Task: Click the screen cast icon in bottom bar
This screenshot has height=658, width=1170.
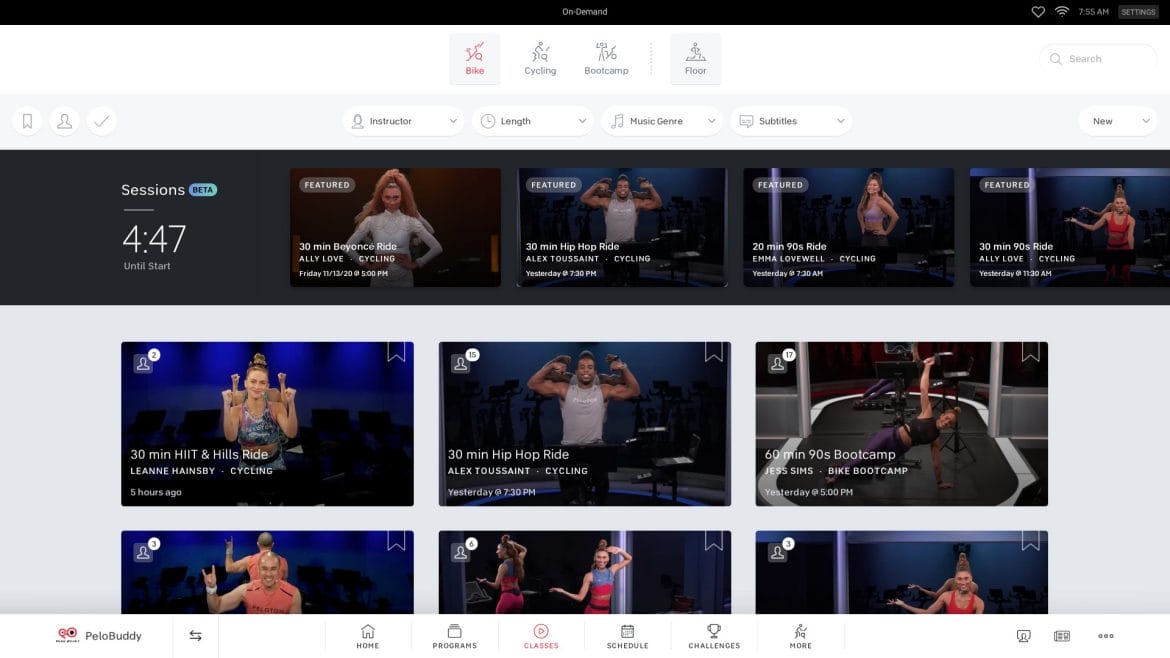Action: 1024,636
